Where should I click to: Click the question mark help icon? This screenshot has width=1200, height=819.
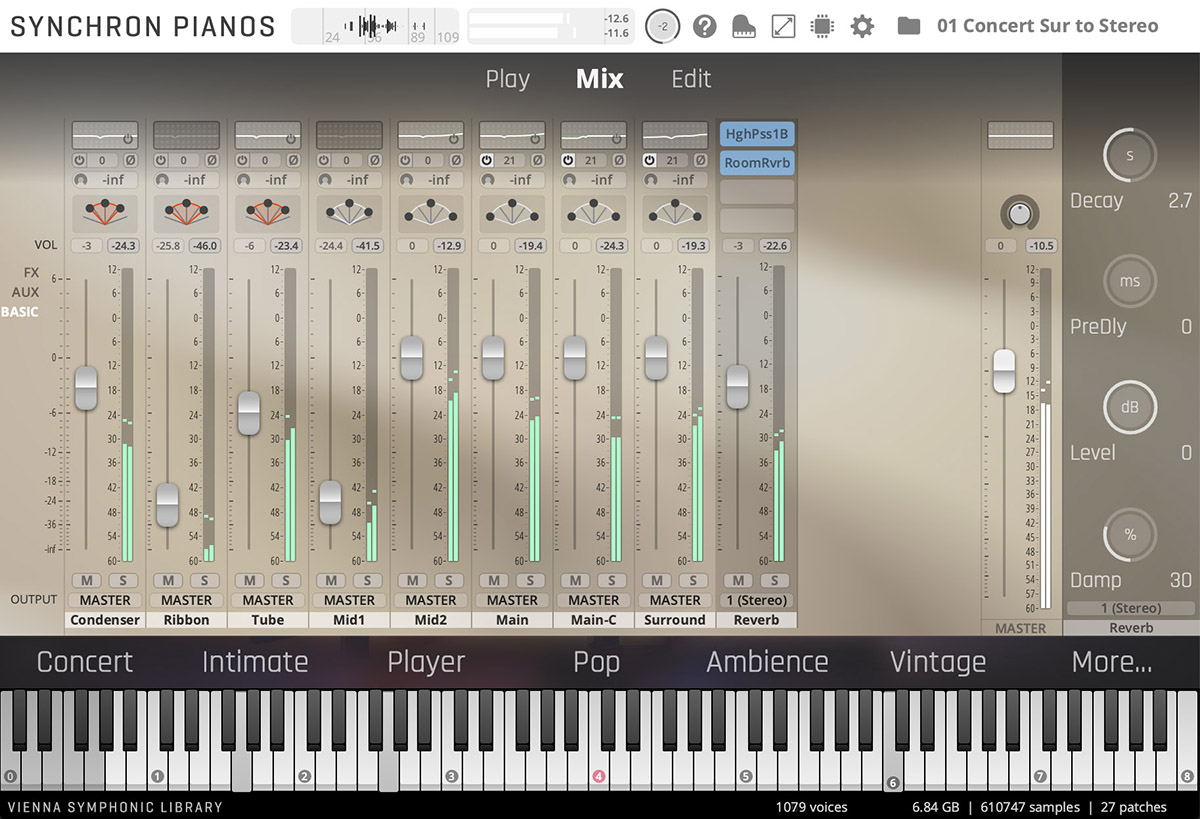(x=705, y=26)
